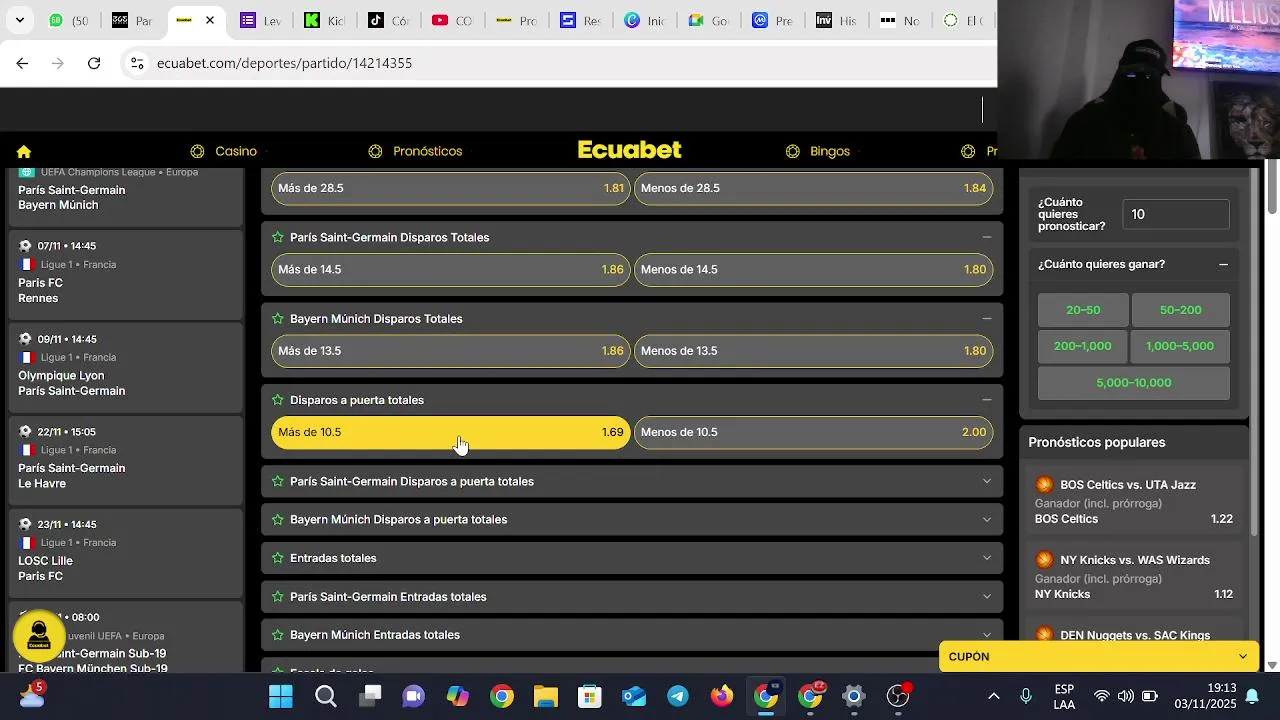Open Windows Start menu
Image resolution: width=1280 pixels, height=720 pixels.
coord(281,696)
